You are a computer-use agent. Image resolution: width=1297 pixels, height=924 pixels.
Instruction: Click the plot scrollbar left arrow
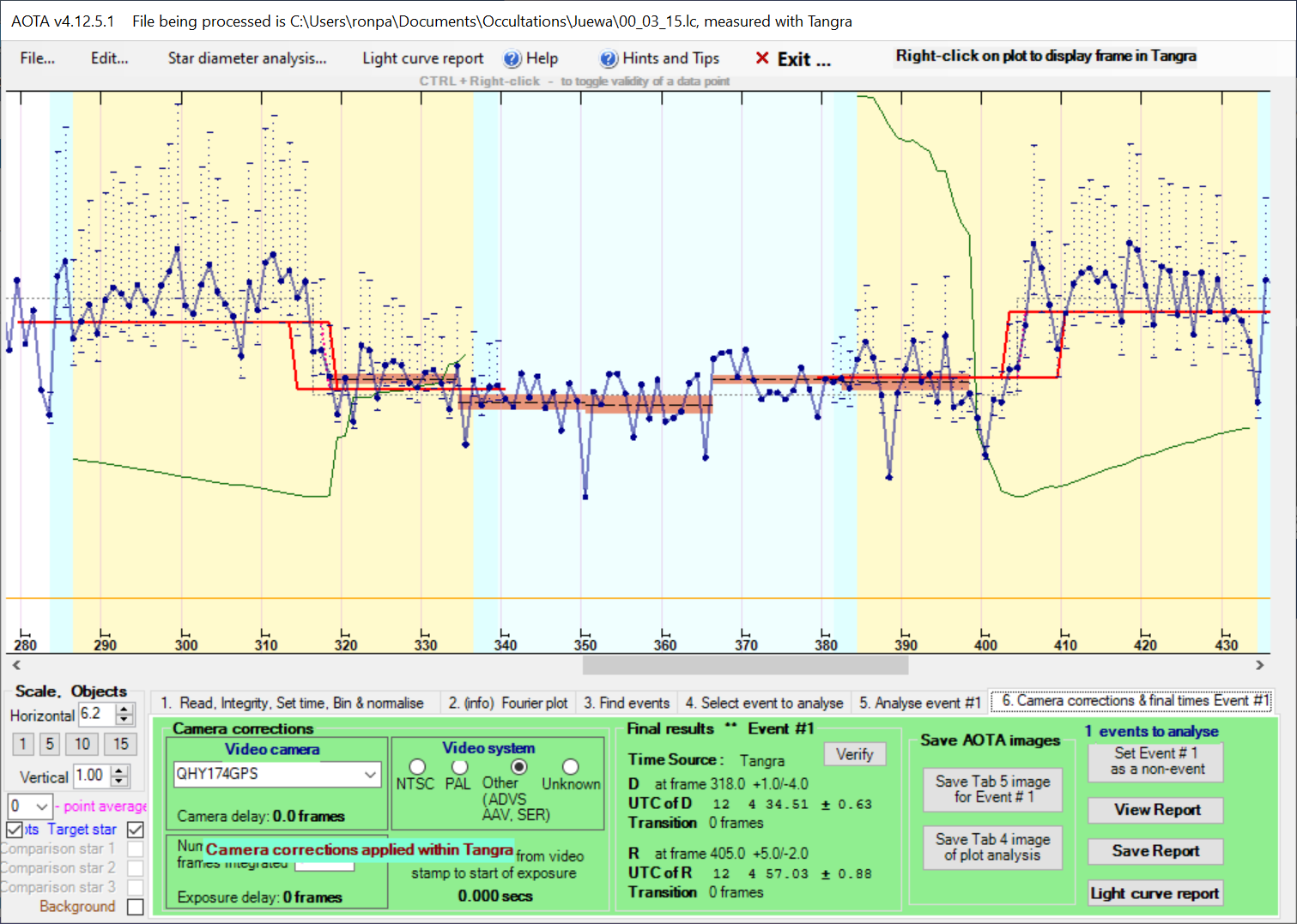(15, 665)
